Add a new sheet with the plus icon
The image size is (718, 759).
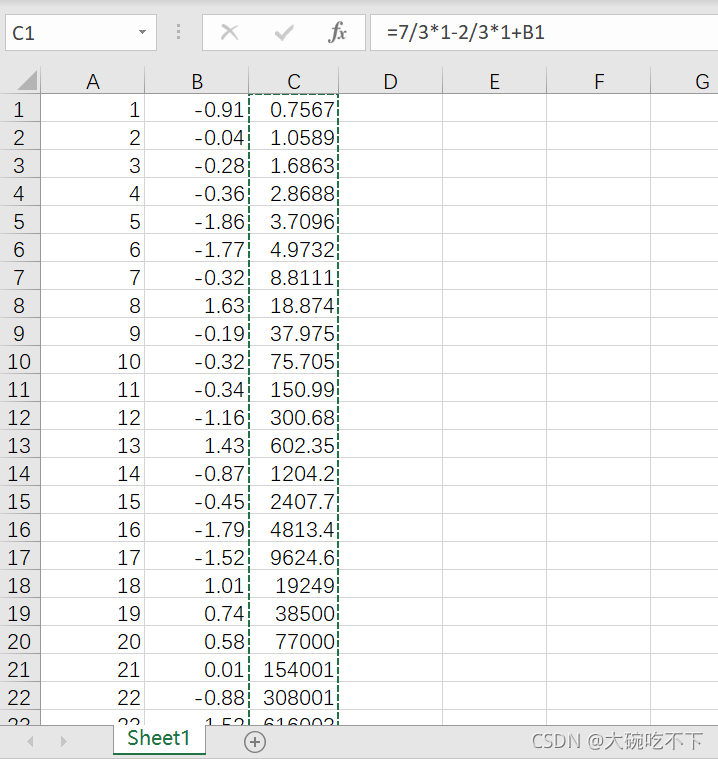(255, 742)
